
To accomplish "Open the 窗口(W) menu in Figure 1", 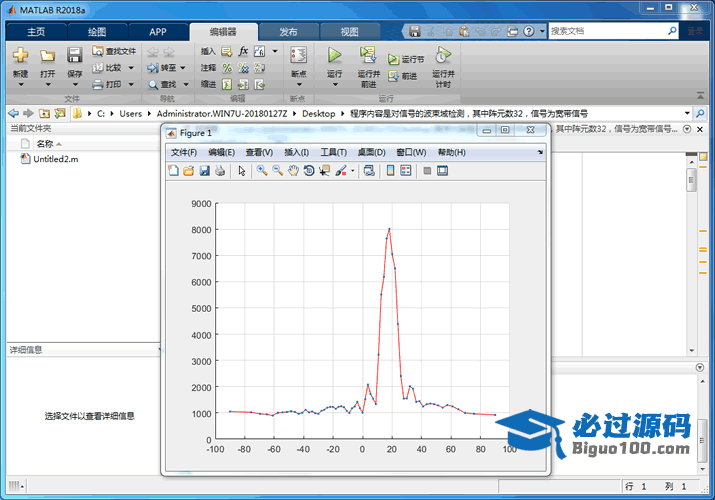I will (411, 152).
